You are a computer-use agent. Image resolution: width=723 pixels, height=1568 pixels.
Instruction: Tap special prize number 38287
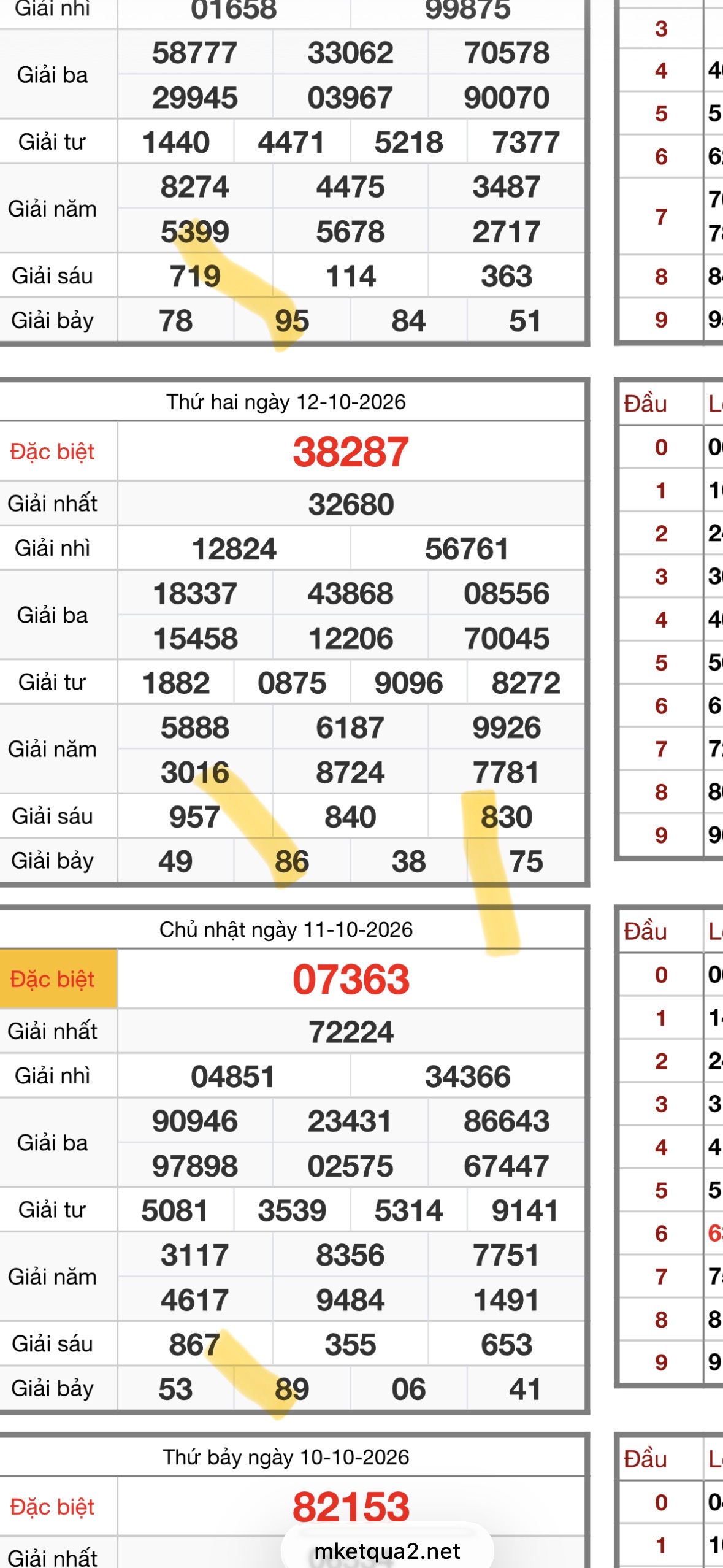351,452
